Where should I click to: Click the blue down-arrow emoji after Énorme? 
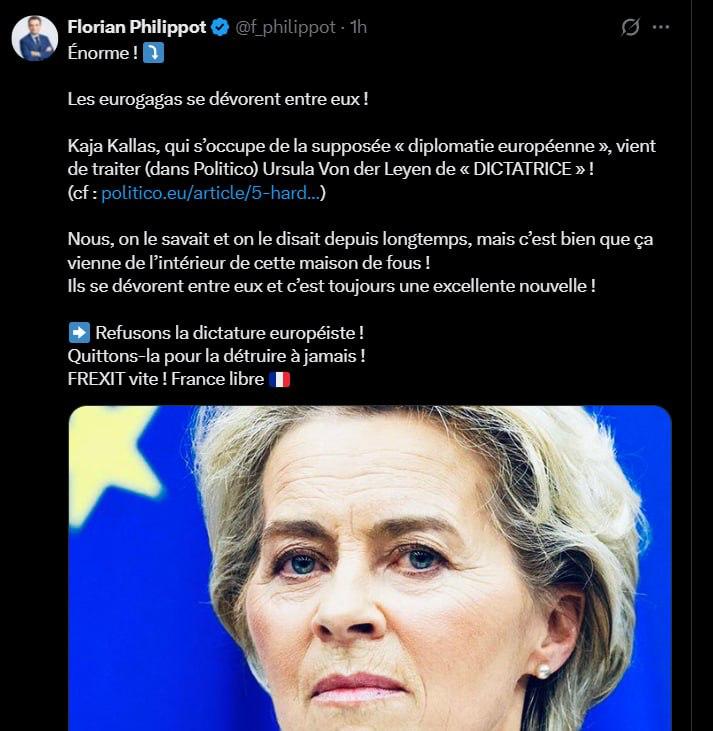coord(153,53)
